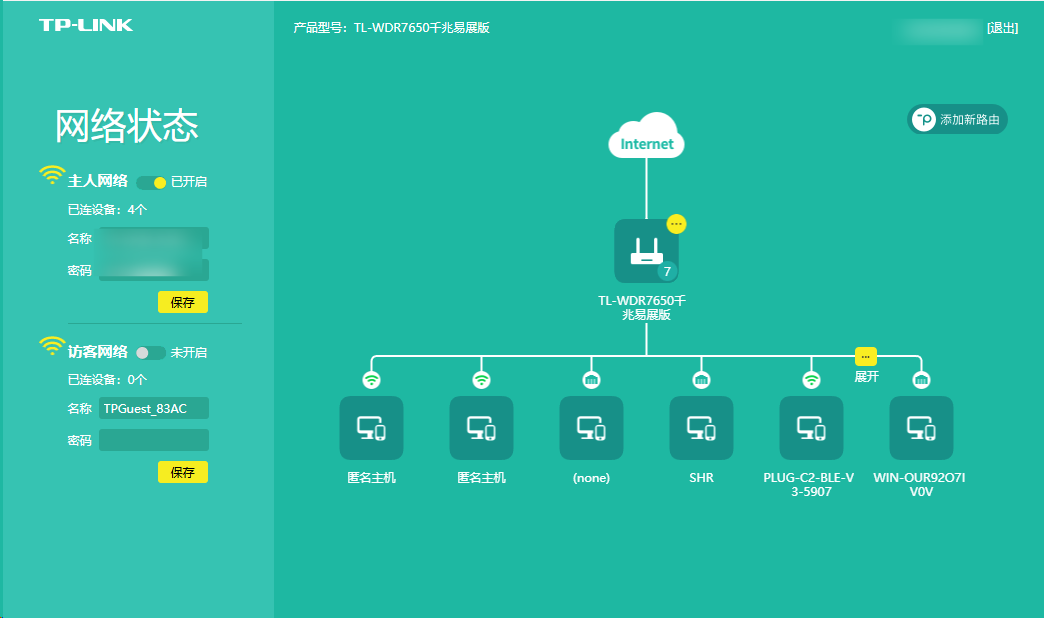This screenshot has height=618, width=1044.
Task: Turn off the 主人网络 switch
Action: [x=151, y=182]
